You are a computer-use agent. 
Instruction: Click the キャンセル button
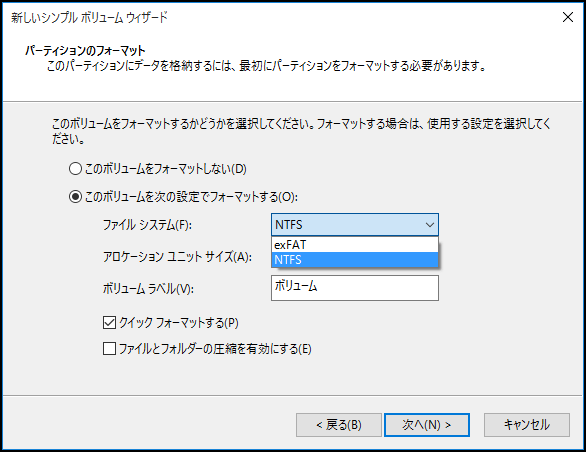527,425
